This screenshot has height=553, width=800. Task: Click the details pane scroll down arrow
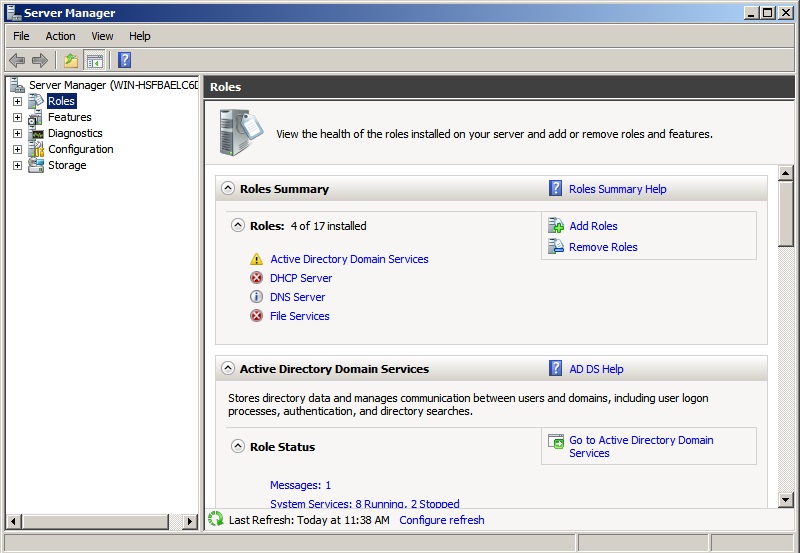click(x=786, y=499)
